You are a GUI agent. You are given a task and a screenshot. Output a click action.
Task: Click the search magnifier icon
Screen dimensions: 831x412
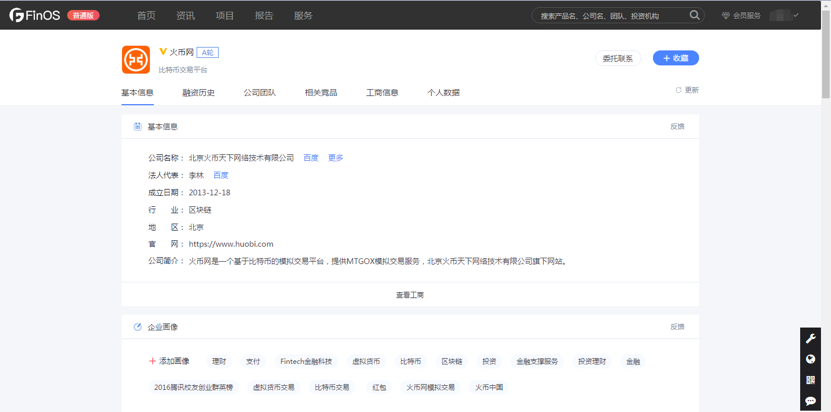pyautogui.click(x=694, y=15)
